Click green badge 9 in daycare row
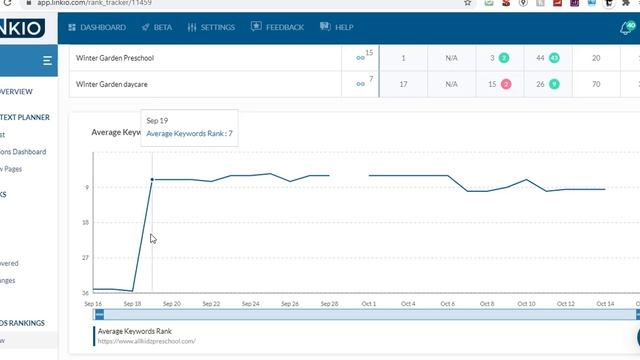Screen dimensions: 640x360 [x=554, y=84]
